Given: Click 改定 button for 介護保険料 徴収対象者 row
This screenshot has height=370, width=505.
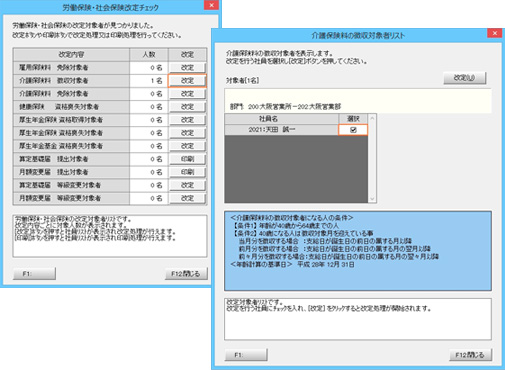Looking at the screenshot, I should click(x=187, y=81).
